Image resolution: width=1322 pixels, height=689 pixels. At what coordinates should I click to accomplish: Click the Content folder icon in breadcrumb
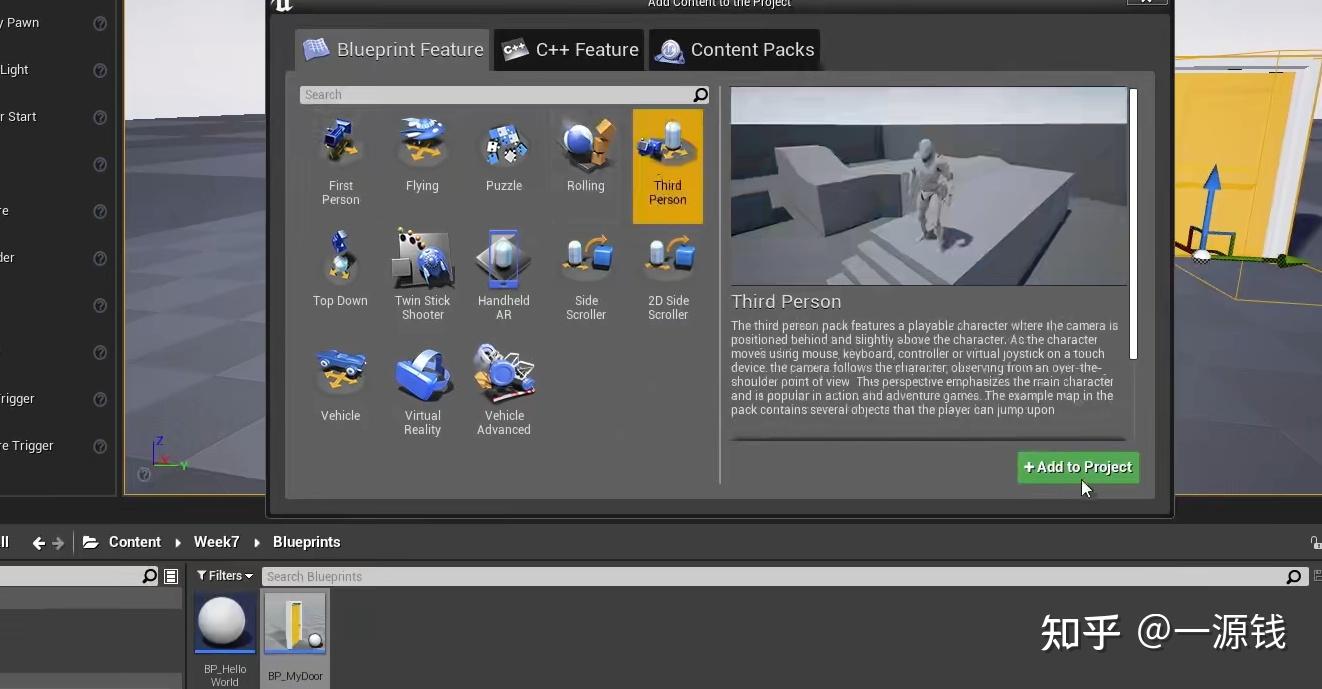91,542
